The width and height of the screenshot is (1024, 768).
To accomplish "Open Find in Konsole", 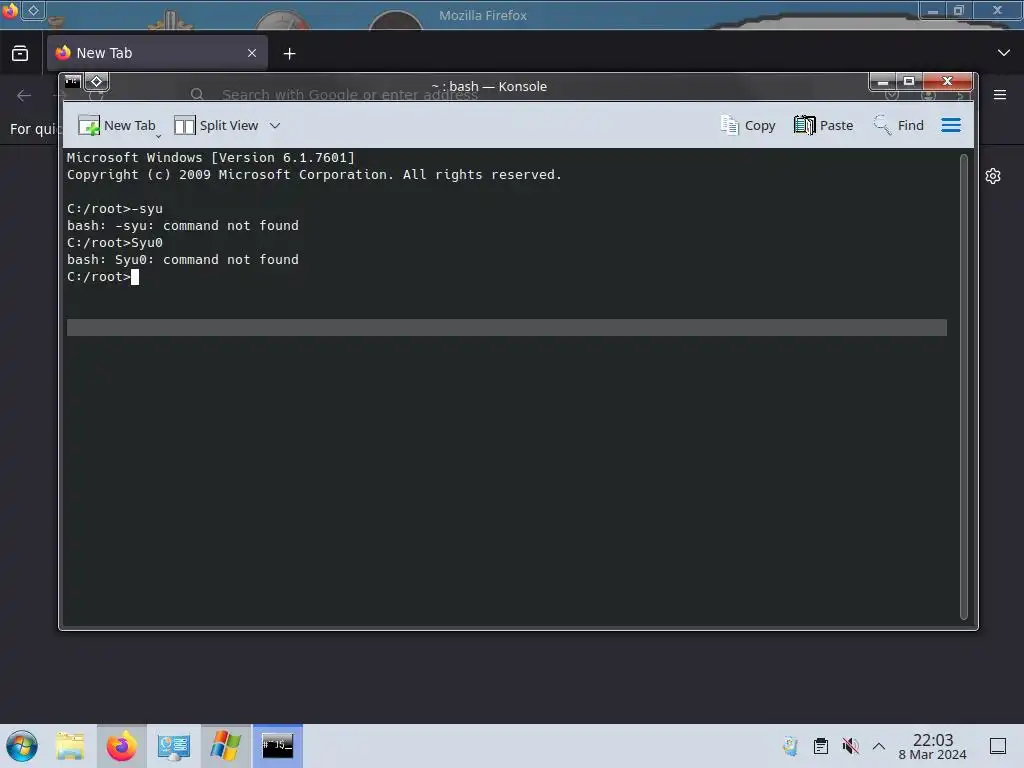I will point(899,125).
